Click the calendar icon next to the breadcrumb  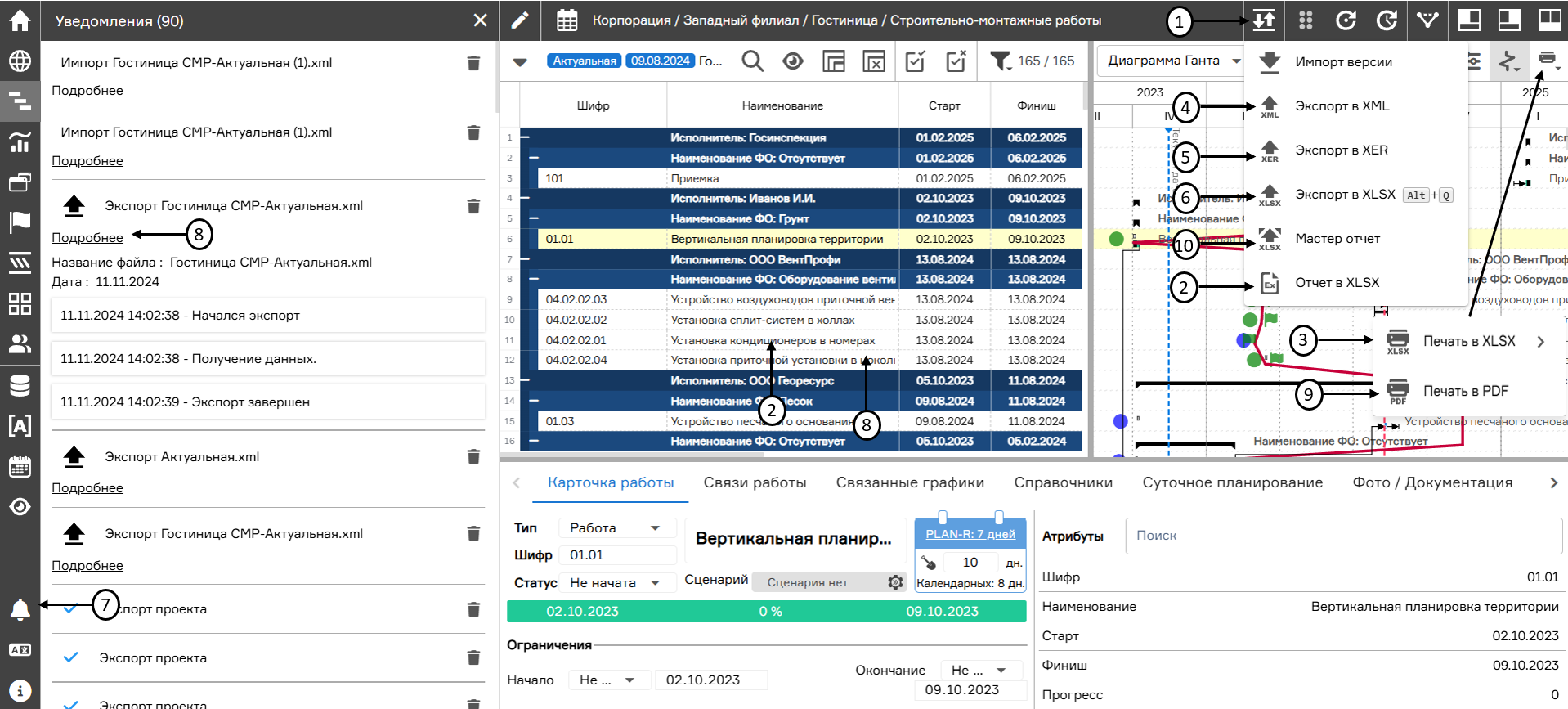point(567,20)
